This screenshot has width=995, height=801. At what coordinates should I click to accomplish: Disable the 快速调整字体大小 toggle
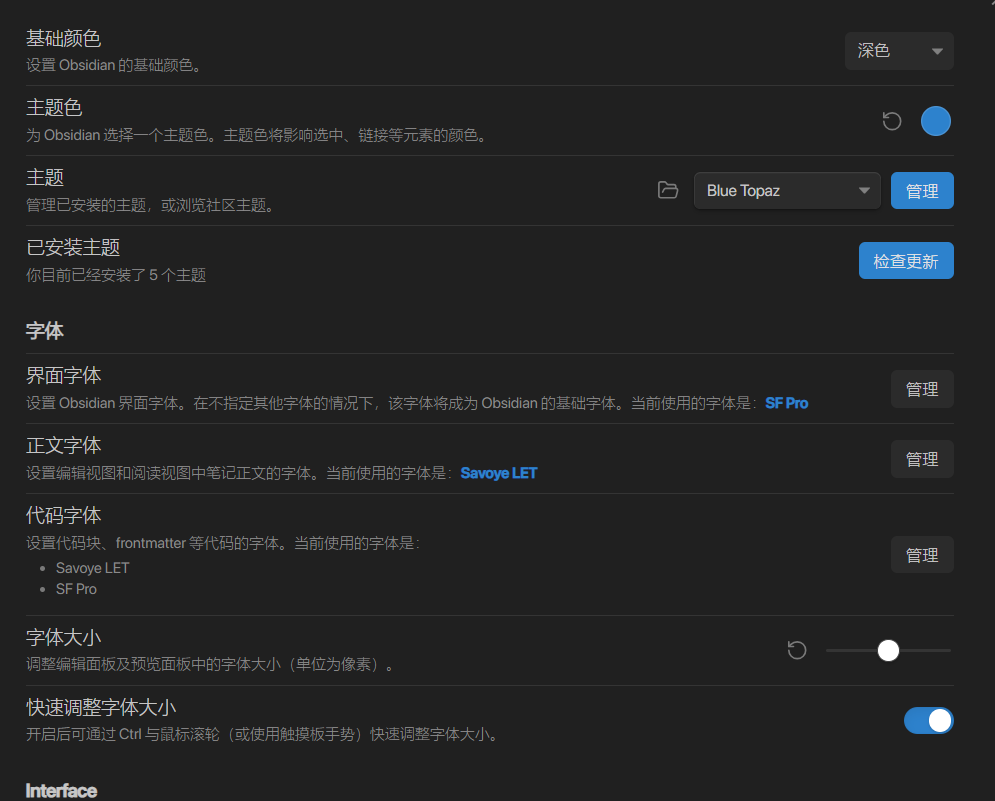[x=928, y=720]
